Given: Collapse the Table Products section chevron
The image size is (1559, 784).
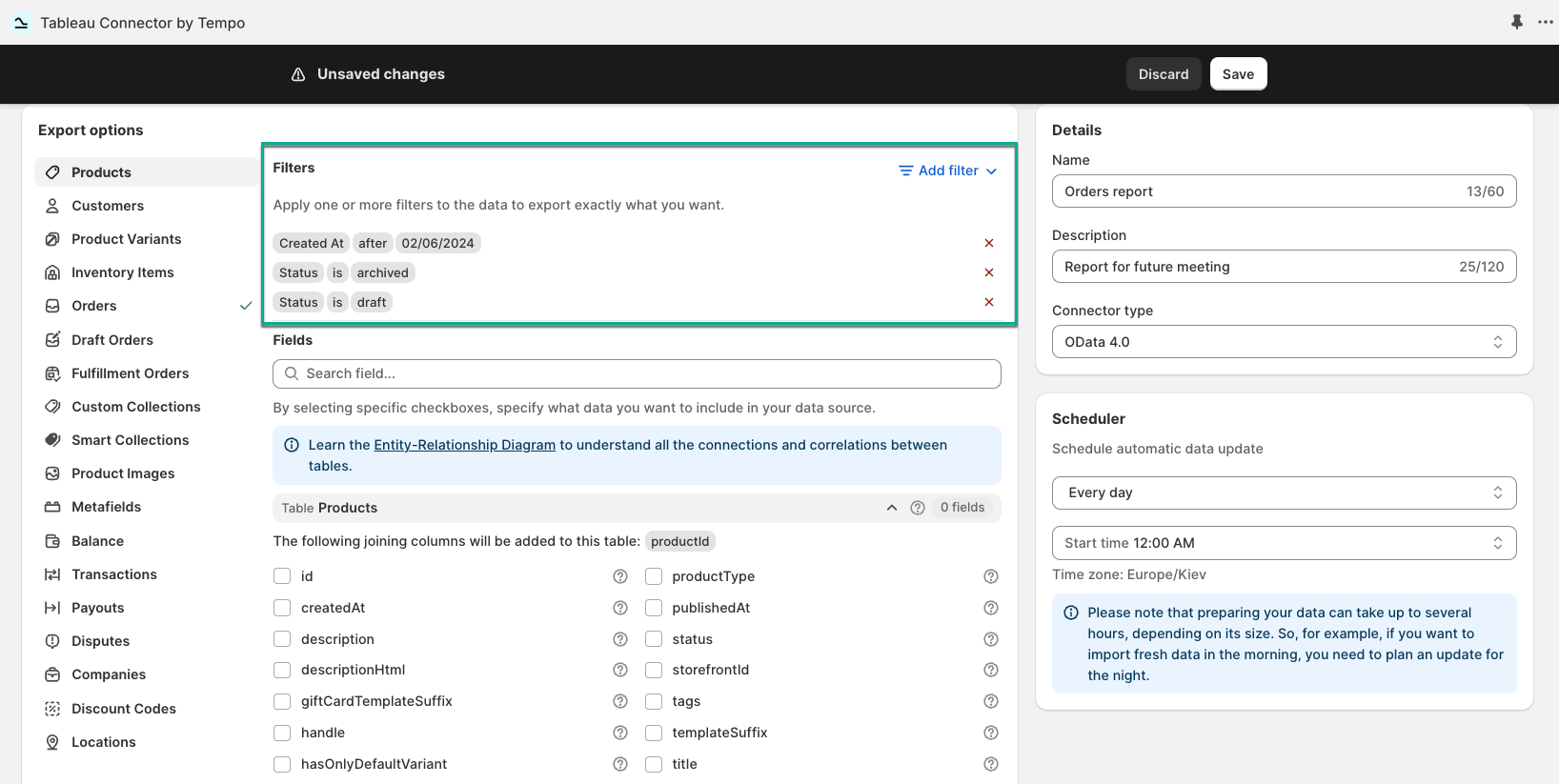Looking at the screenshot, I should tap(892, 508).
